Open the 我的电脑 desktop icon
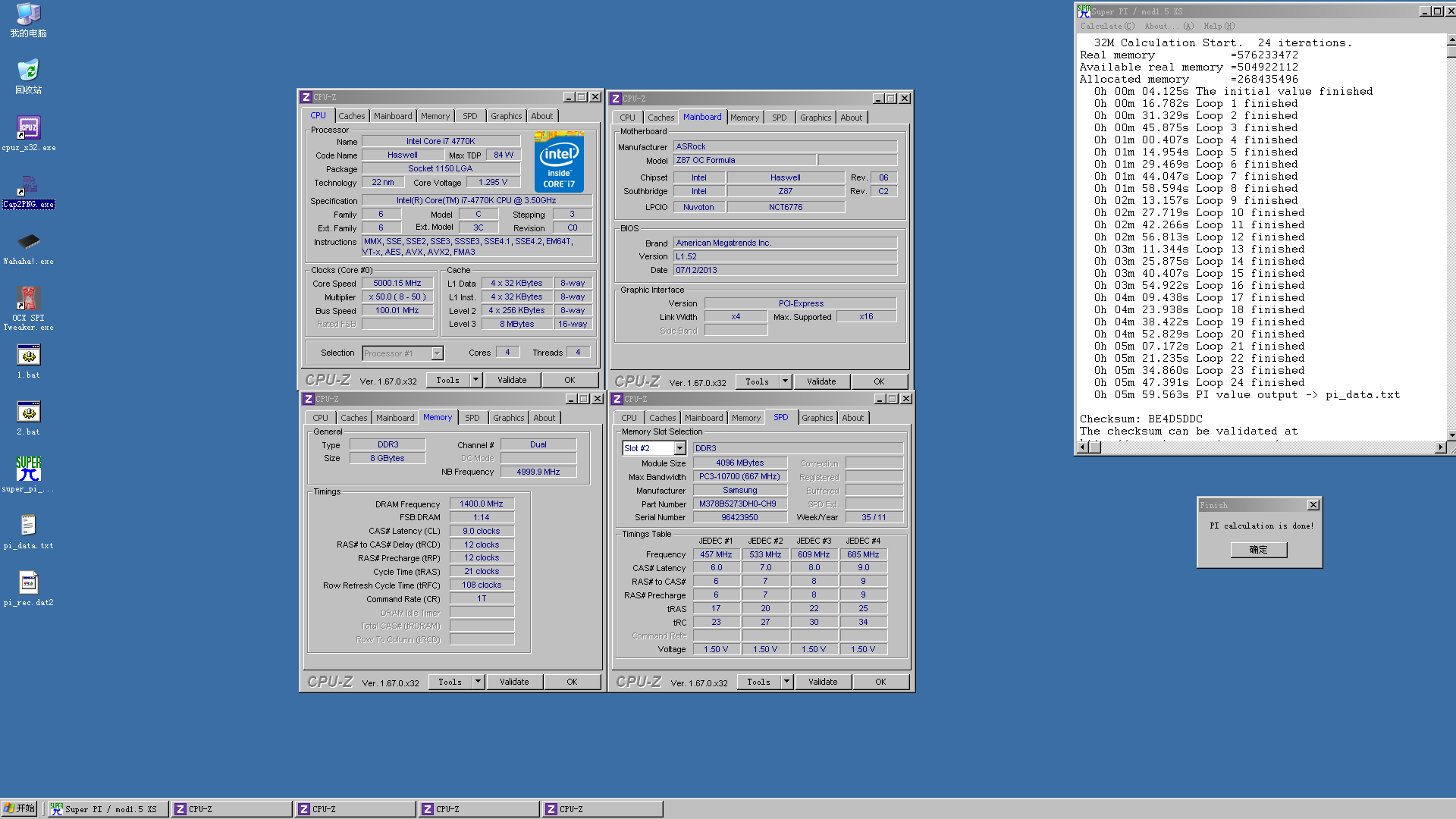The width and height of the screenshot is (1456, 819). click(x=29, y=20)
